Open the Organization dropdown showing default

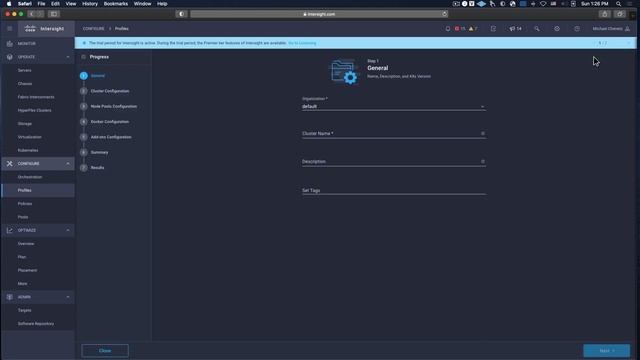pyautogui.click(x=393, y=106)
